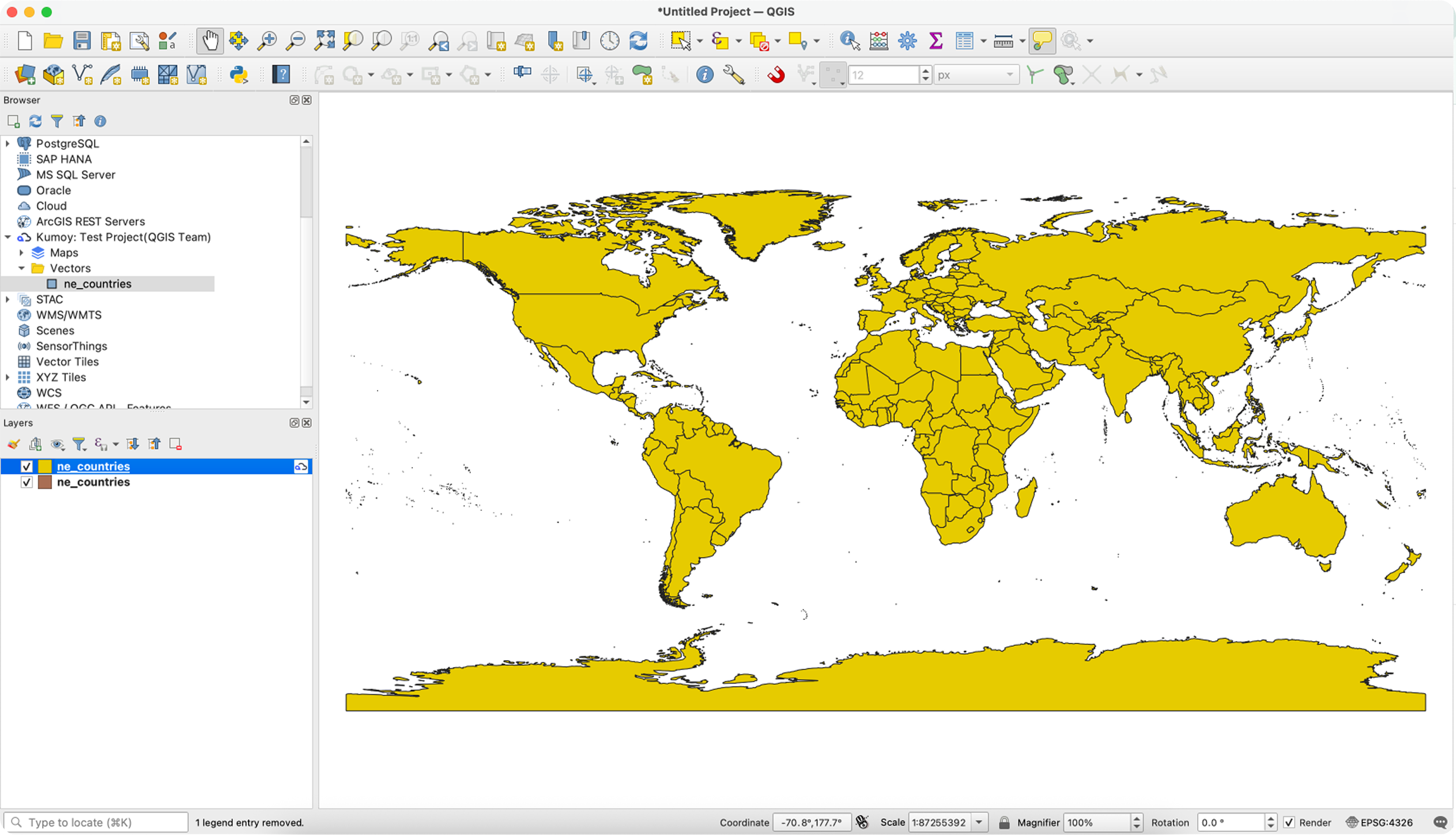The height and width of the screenshot is (836, 1456).
Task: Select the Pan Map hand tool
Action: [x=210, y=41]
